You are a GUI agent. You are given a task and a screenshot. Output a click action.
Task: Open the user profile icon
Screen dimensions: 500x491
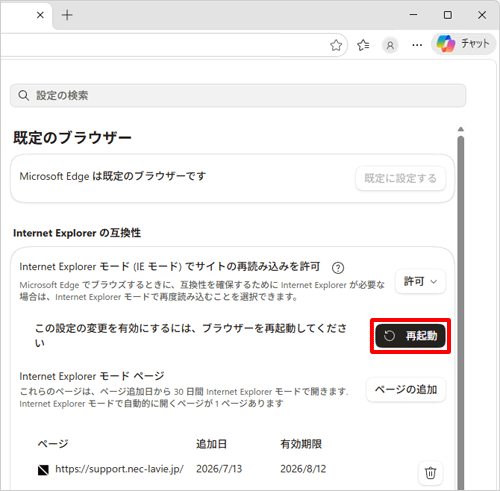coord(390,45)
